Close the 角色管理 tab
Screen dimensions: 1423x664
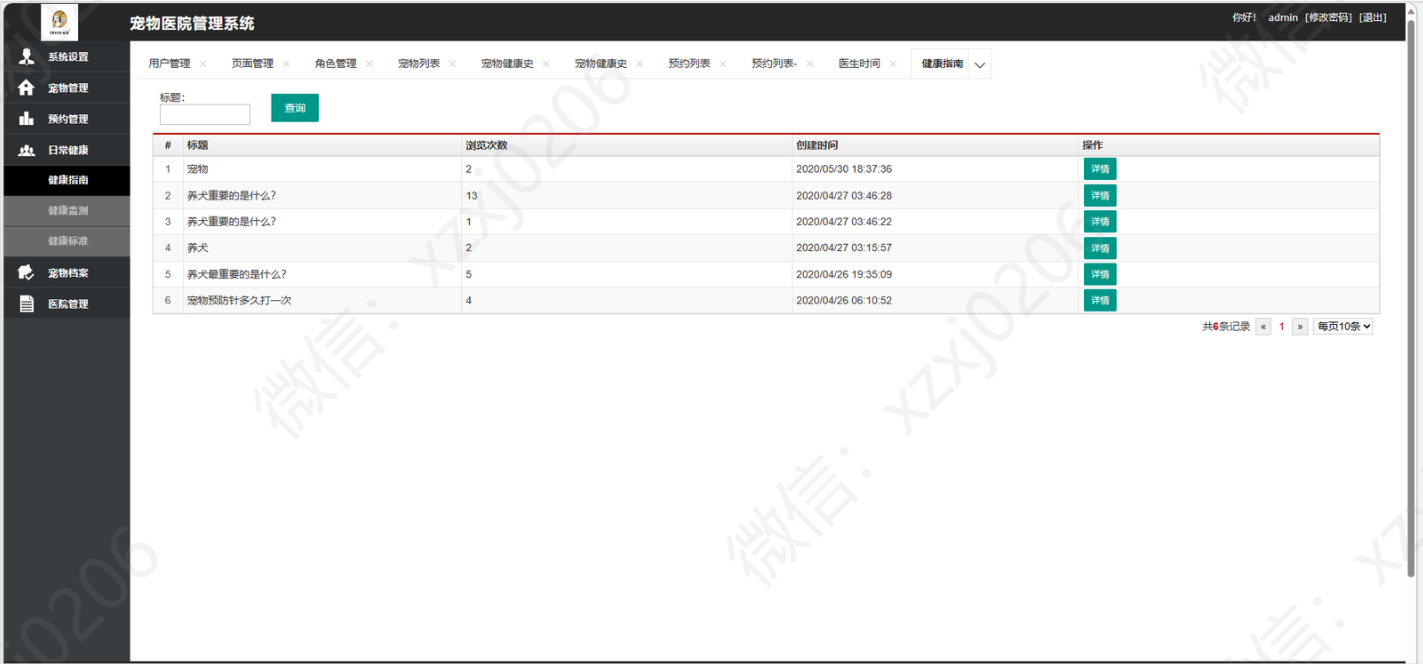tap(369, 64)
